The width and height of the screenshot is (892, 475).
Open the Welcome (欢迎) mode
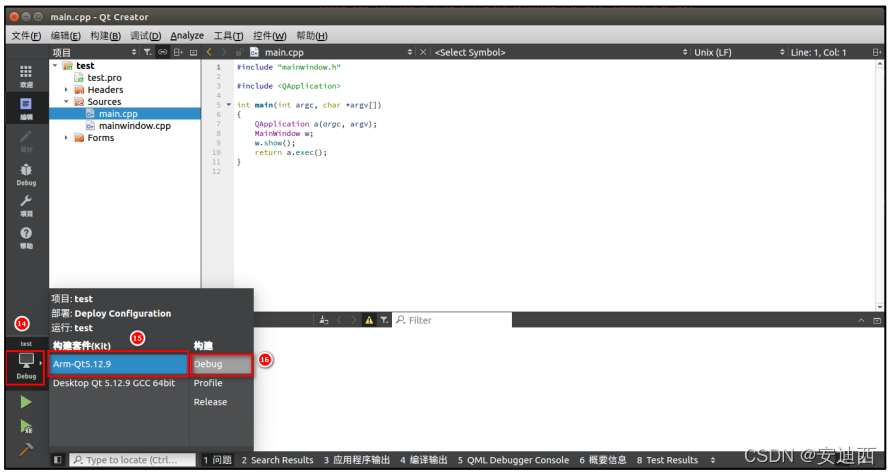click(26, 76)
